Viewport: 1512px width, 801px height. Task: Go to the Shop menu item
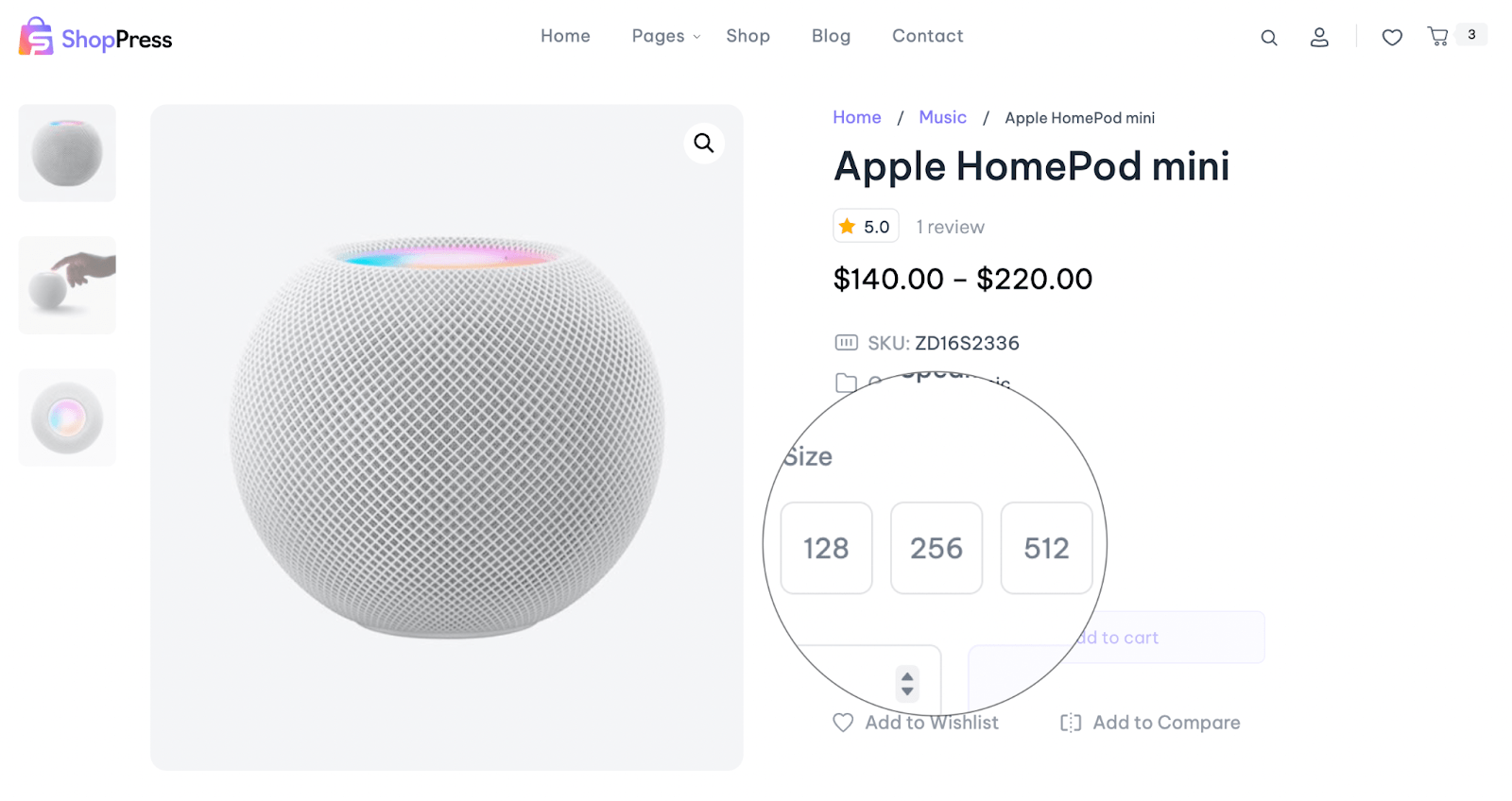(747, 36)
